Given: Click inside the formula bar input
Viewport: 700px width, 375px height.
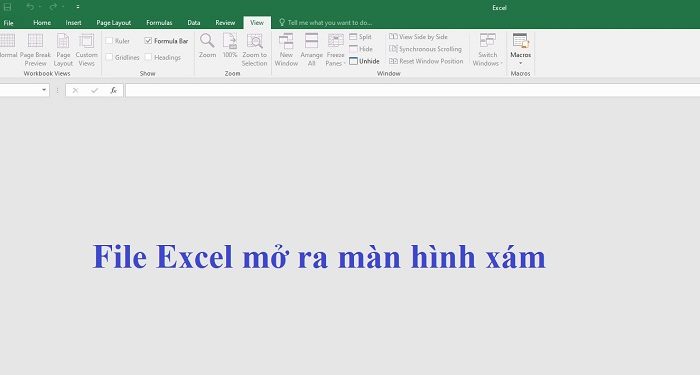Looking at the screenshot, I should tap(412, 90).
